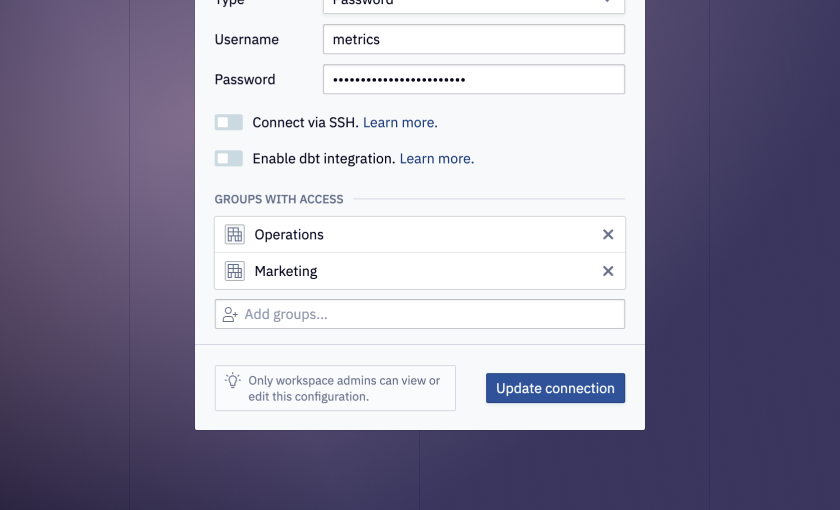The width and height of the screenshot is (840, 510).
Task: Click the Type dropdown arrow
Action: [x=608, y=2]
